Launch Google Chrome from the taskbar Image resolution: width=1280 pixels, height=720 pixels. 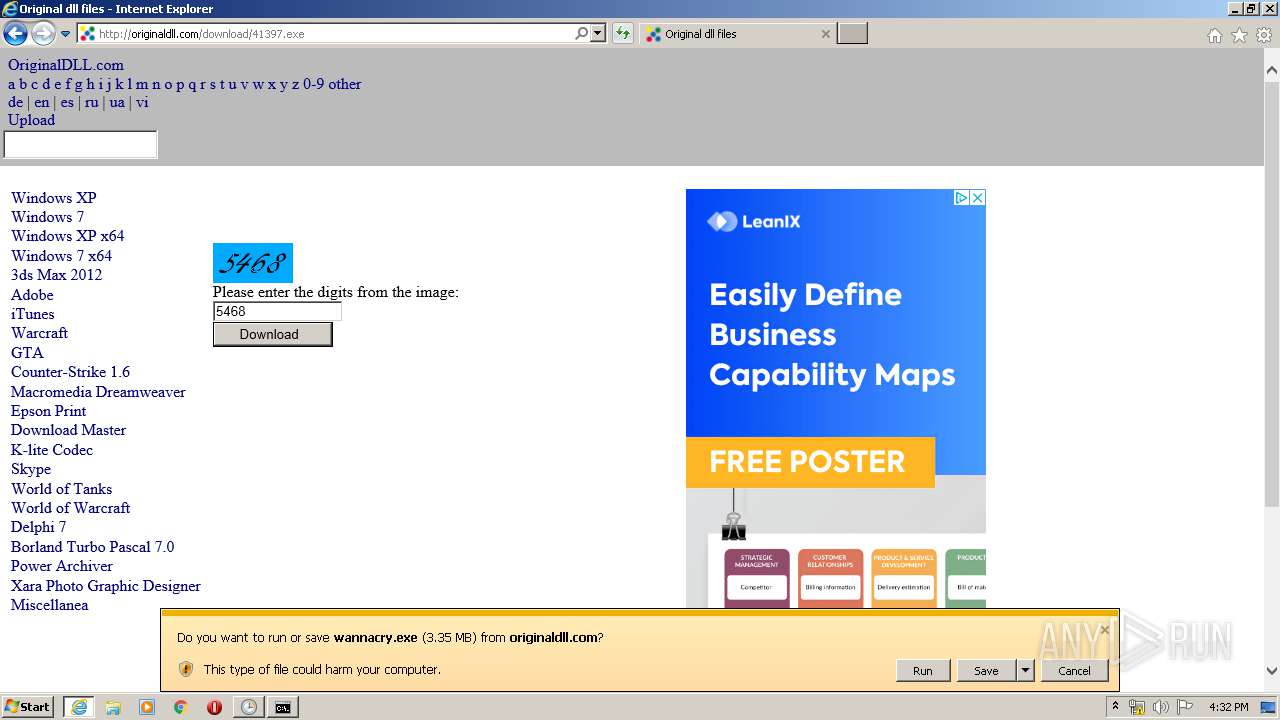tap(180, 707)
